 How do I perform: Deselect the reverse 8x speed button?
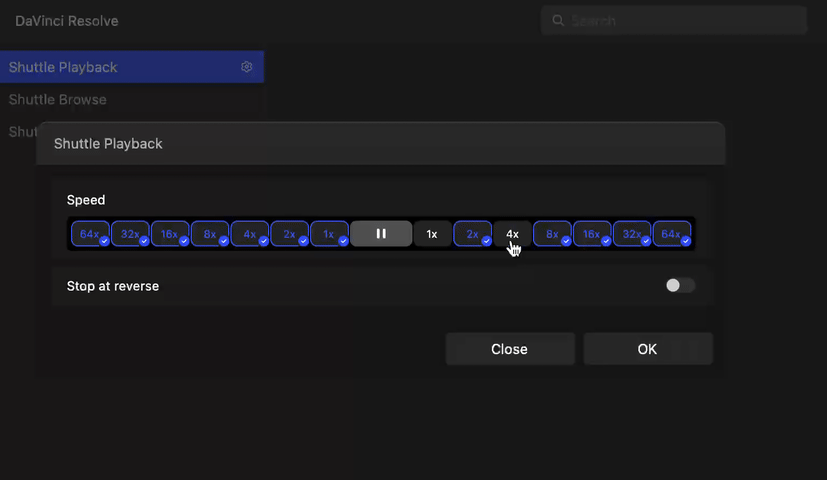210,234
